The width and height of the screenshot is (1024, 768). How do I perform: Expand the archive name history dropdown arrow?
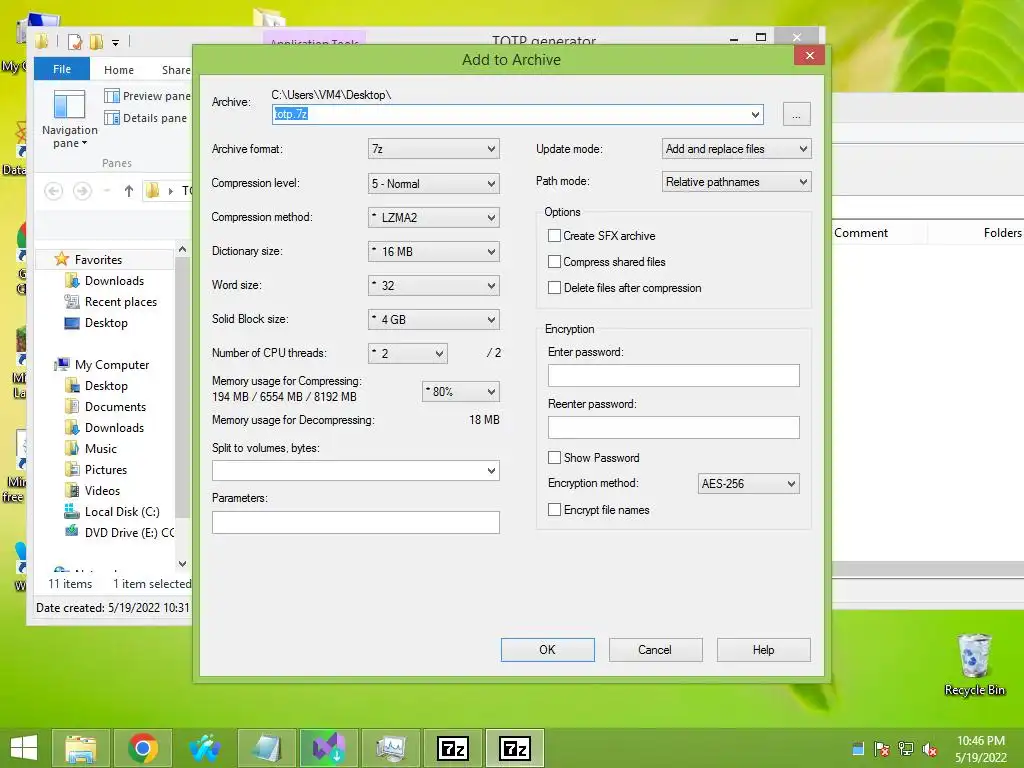point(755,114)
